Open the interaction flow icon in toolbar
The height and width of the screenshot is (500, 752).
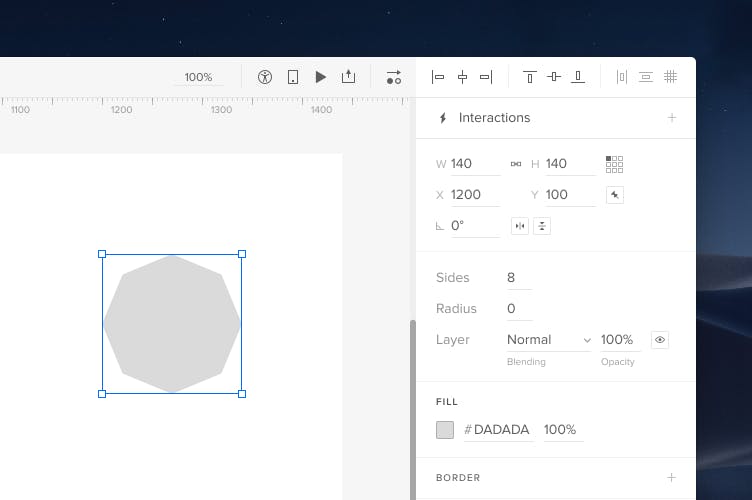coord(393,77)
